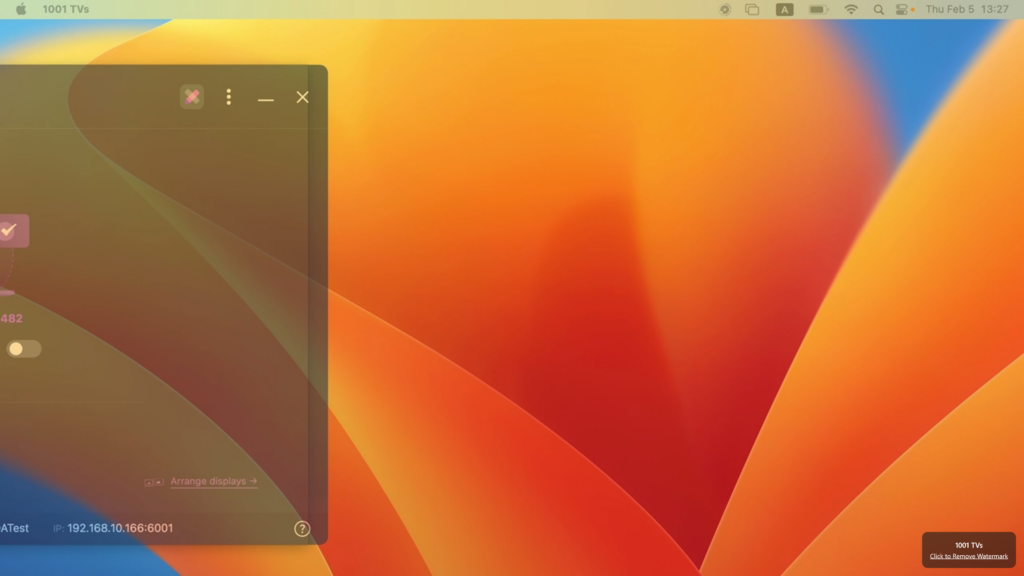
Task: Toggle the checked display selection box
Action: (9, 230)
